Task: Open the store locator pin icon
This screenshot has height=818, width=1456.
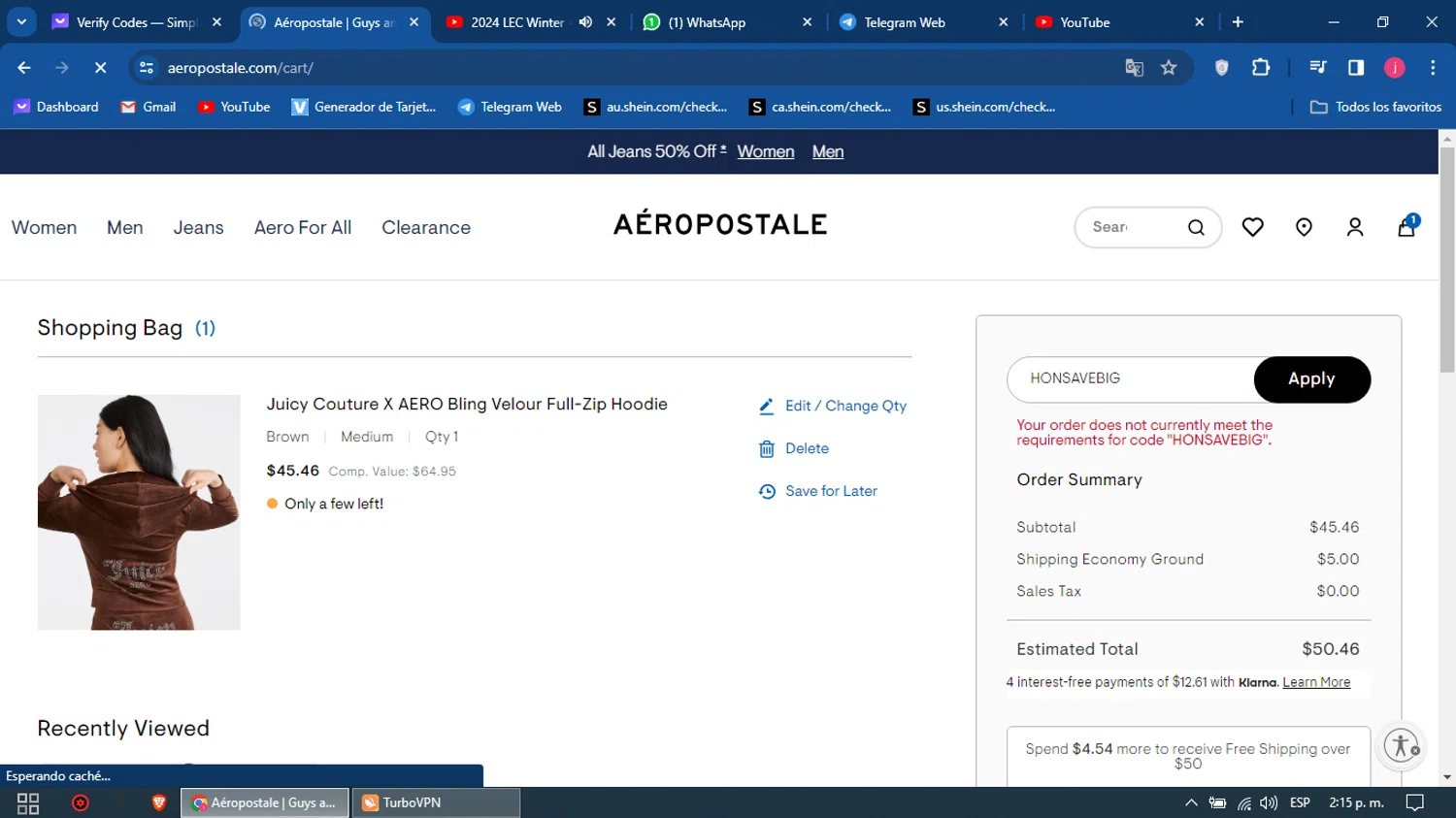Action: 1304,227
